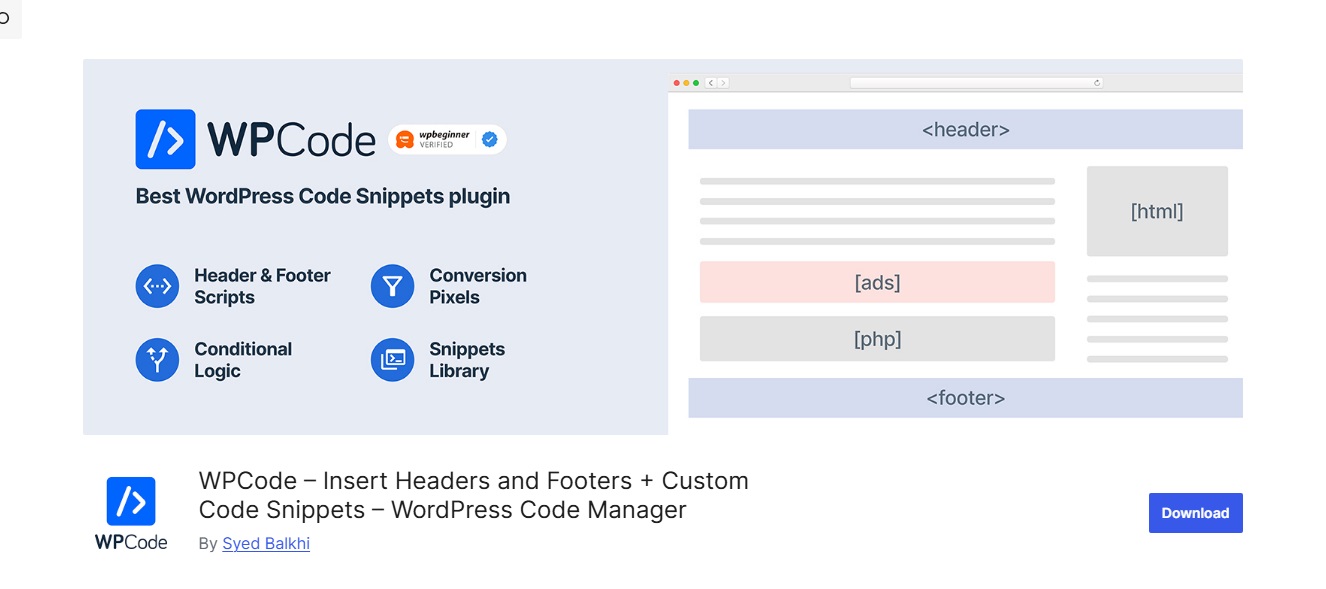Open the Syed Balkhi author link
The height and width of the screenshot is (589, 1326).
coord(266,544)
